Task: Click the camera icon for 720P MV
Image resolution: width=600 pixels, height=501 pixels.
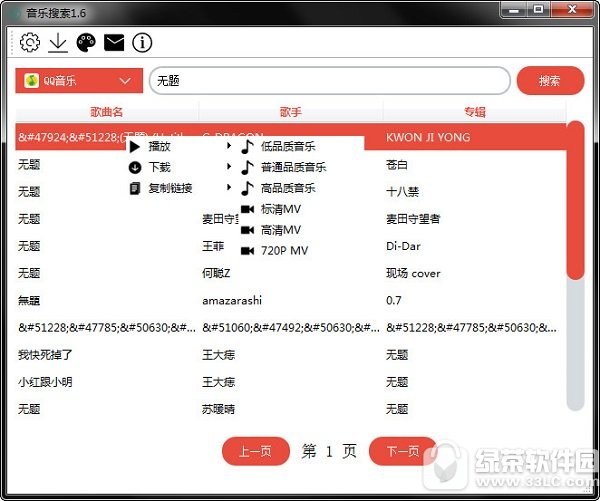Action: (x=247, y=251)
